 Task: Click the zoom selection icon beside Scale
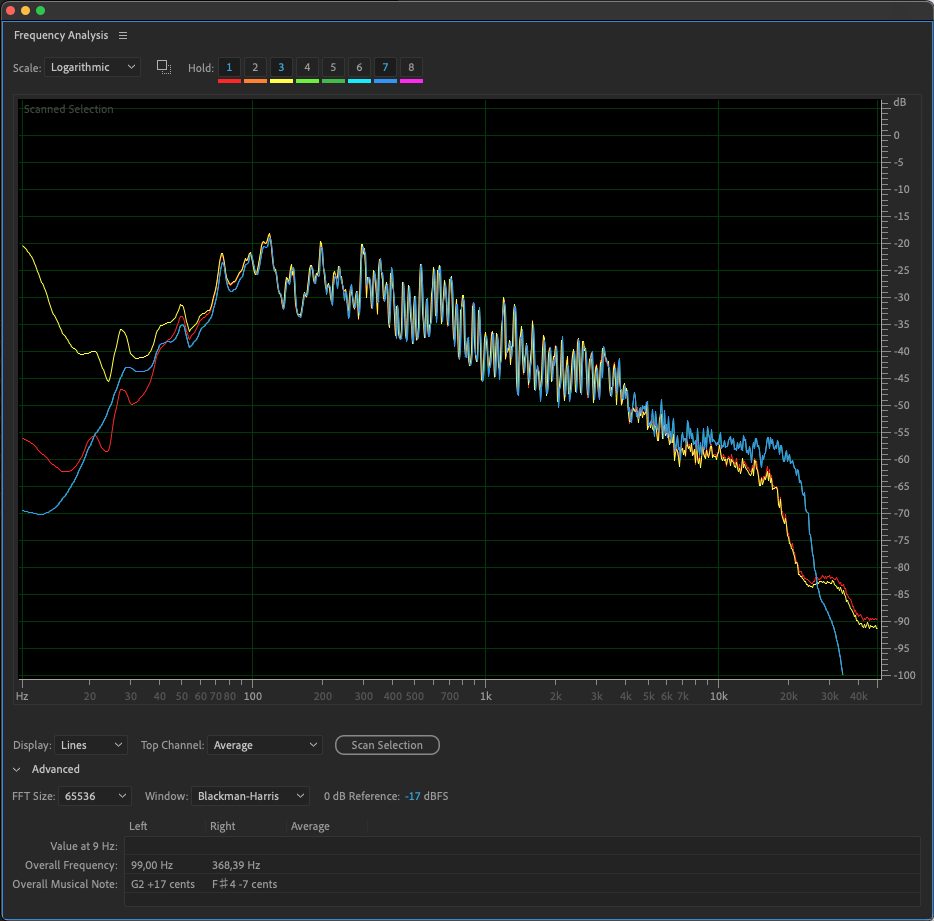(x=164, y=67)
